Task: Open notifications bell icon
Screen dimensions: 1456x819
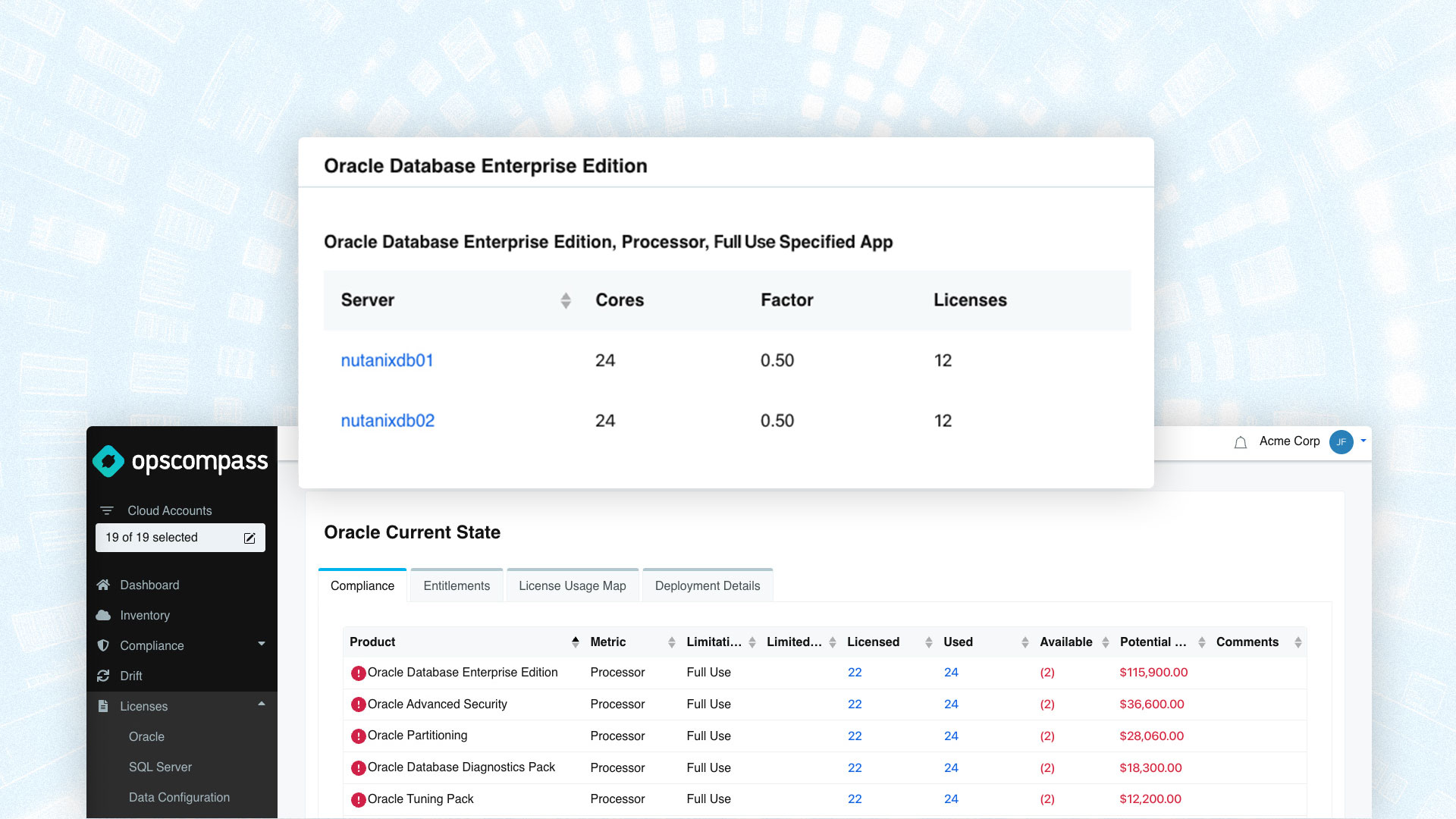Action: click(x=1241, y=443)
